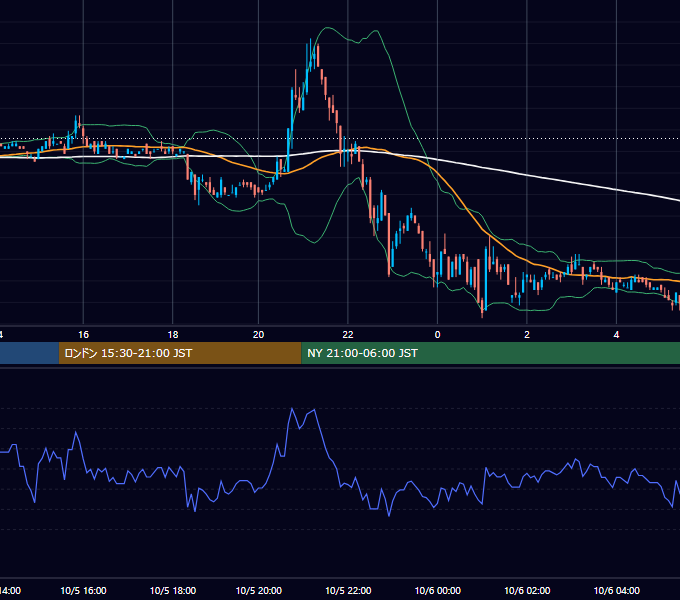This screenshot has width=680, height=600.
Task: Click the 10/5 22:00 date label
Action: pyautogui.click(x=348, y=590)
